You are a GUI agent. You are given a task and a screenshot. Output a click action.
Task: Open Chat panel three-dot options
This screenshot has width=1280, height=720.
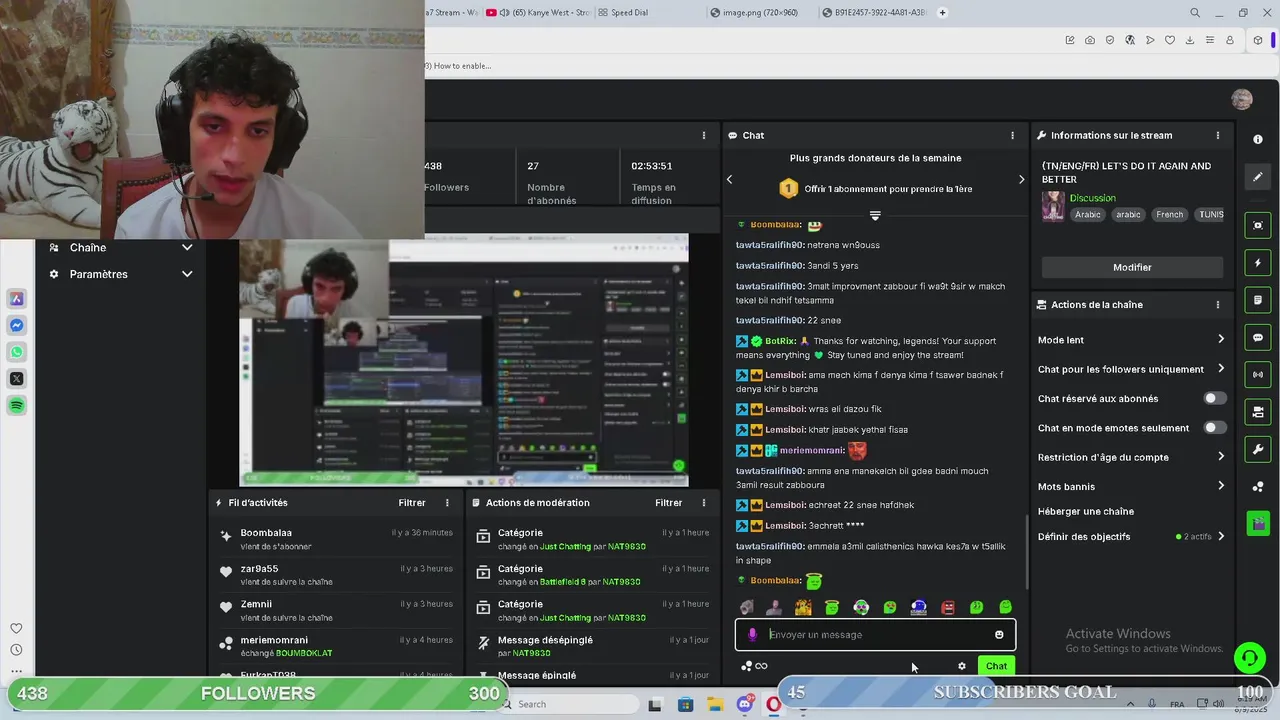(1012, 135)
